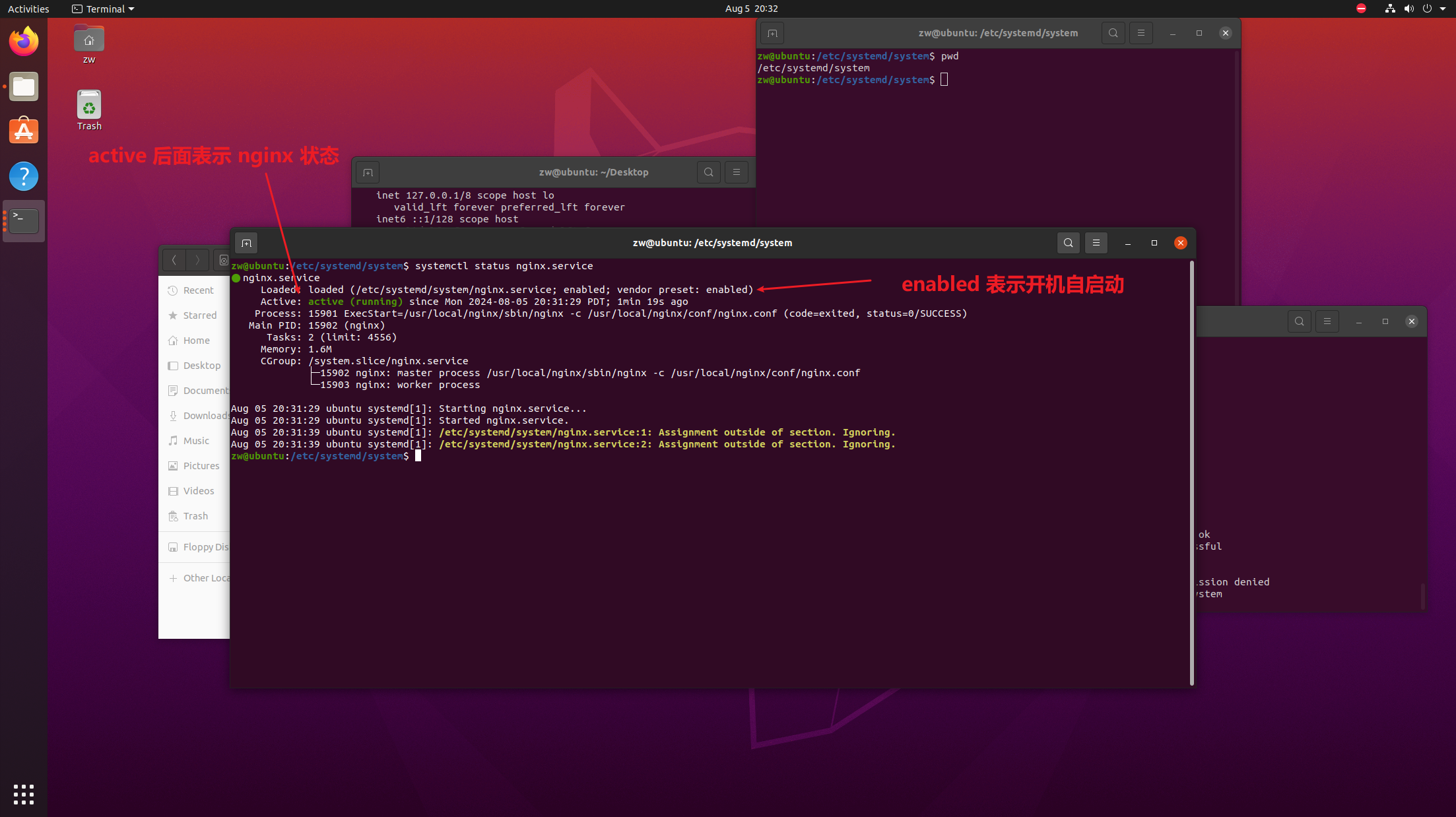
Task: Expand the system status menu arrow
Action: (x=1443, y=9)
